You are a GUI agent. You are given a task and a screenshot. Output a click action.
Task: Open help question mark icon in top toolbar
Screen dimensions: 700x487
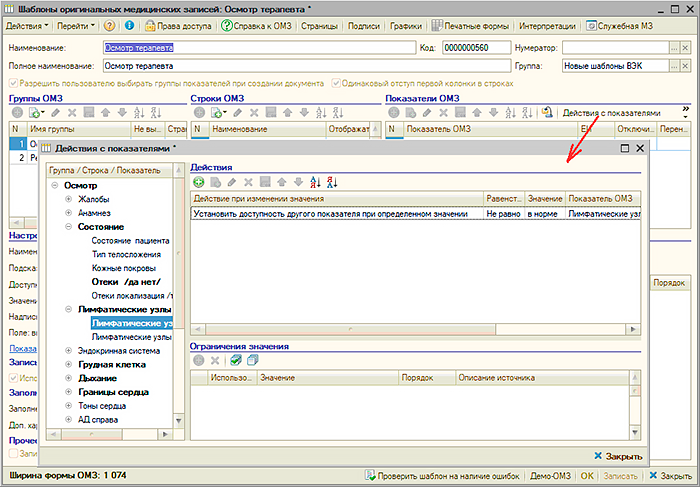coord(109,24)
